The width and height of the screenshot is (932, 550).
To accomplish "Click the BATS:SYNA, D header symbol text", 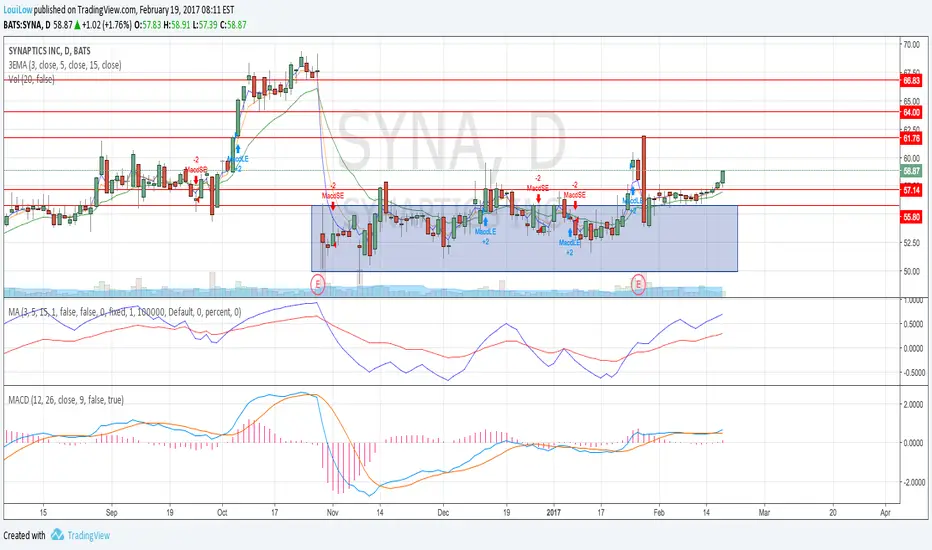I will [27, 25].
